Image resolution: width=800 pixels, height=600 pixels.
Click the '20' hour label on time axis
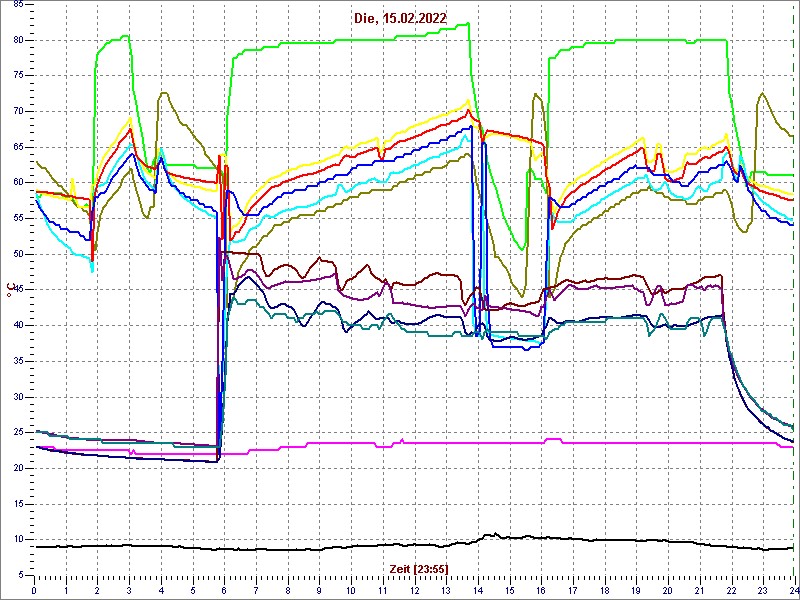pyautogui.click(x=668, y=590)
